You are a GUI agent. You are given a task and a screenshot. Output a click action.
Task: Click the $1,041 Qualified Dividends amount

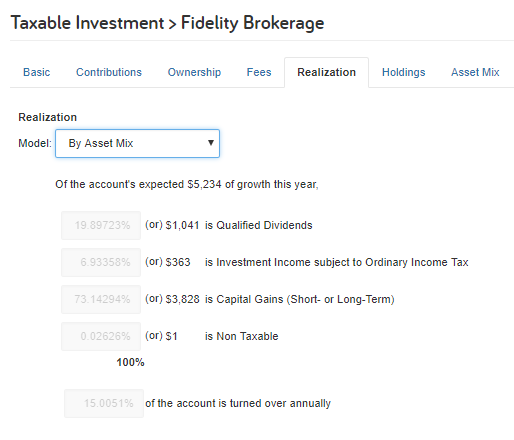coord(182,225)
